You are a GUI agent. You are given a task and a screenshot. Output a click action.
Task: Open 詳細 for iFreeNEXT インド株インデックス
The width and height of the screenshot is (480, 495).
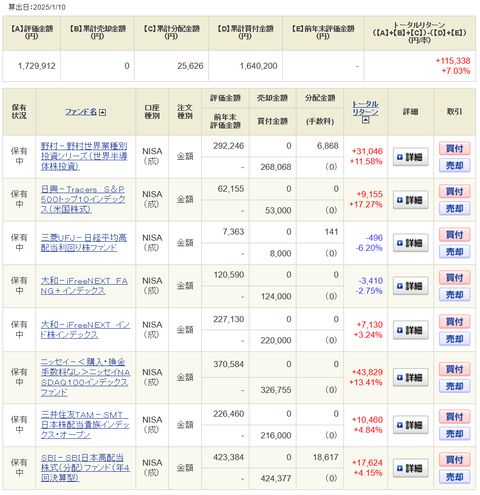410,330
